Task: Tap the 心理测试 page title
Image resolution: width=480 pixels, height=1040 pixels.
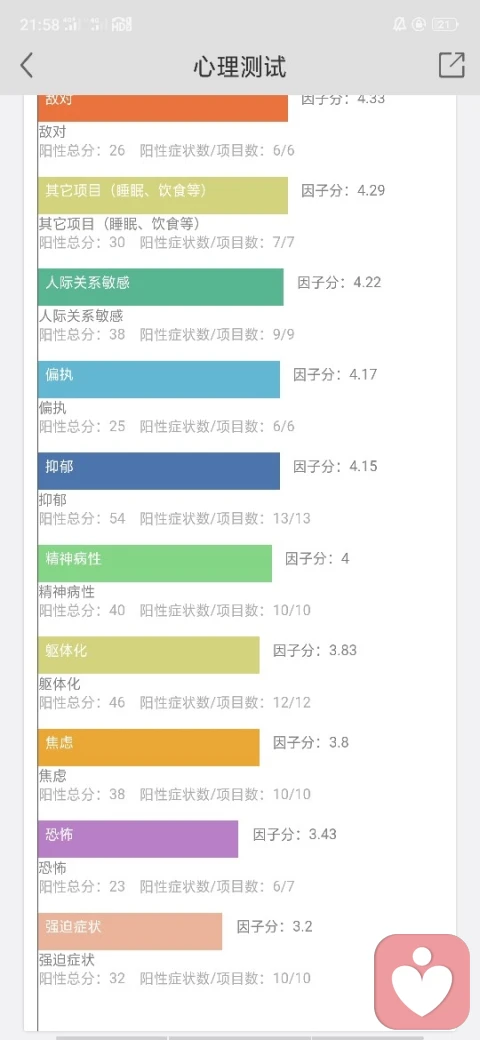Action: pyautogui.click(x=240, y=67)
